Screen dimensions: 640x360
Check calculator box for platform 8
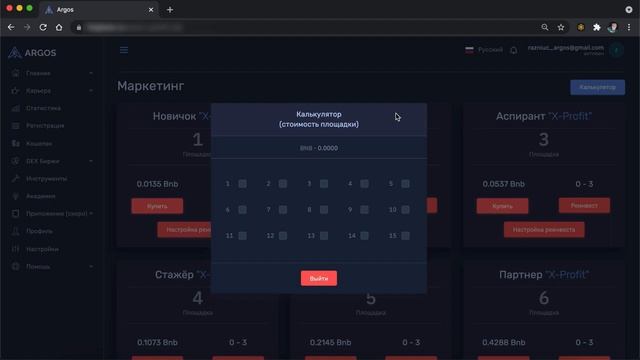pyautogui.click(x=324, y=210)
